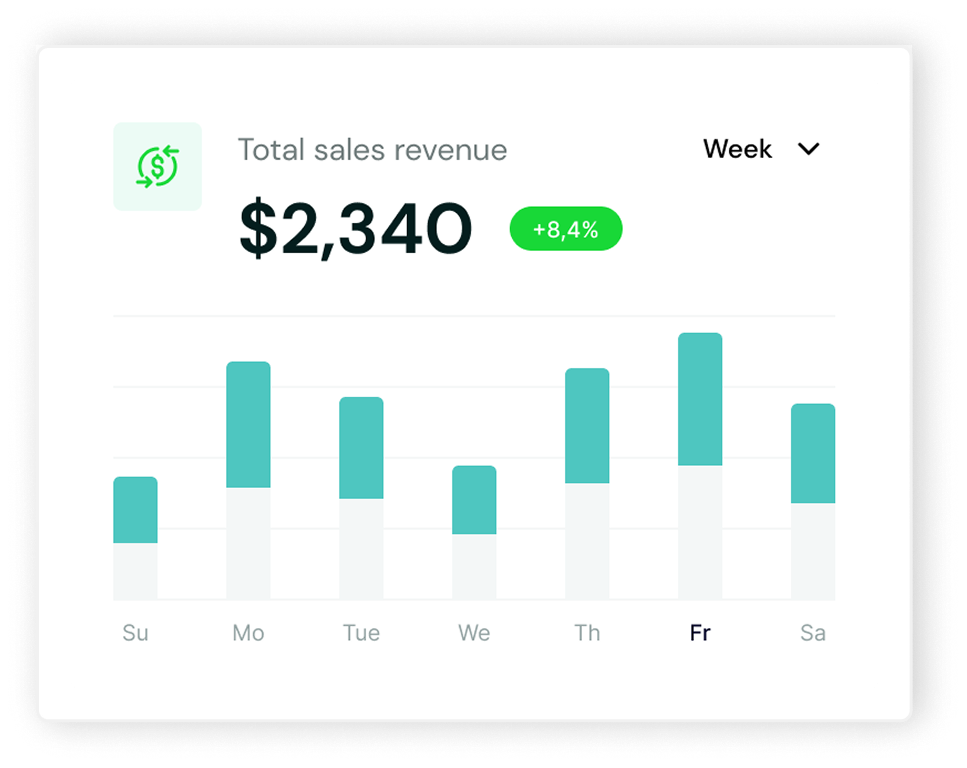Screen dimensions: 967x768
Task: Click the Total sales revenue title
Action: (372, 150)
